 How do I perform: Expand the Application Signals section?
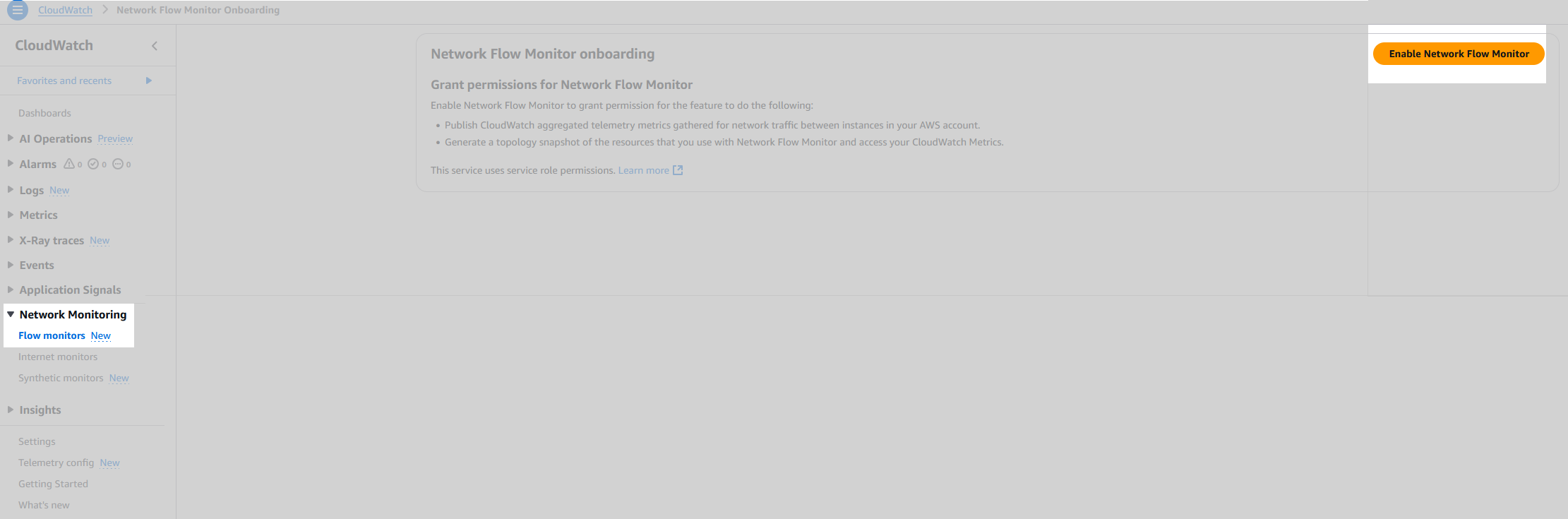pos(11,290)
